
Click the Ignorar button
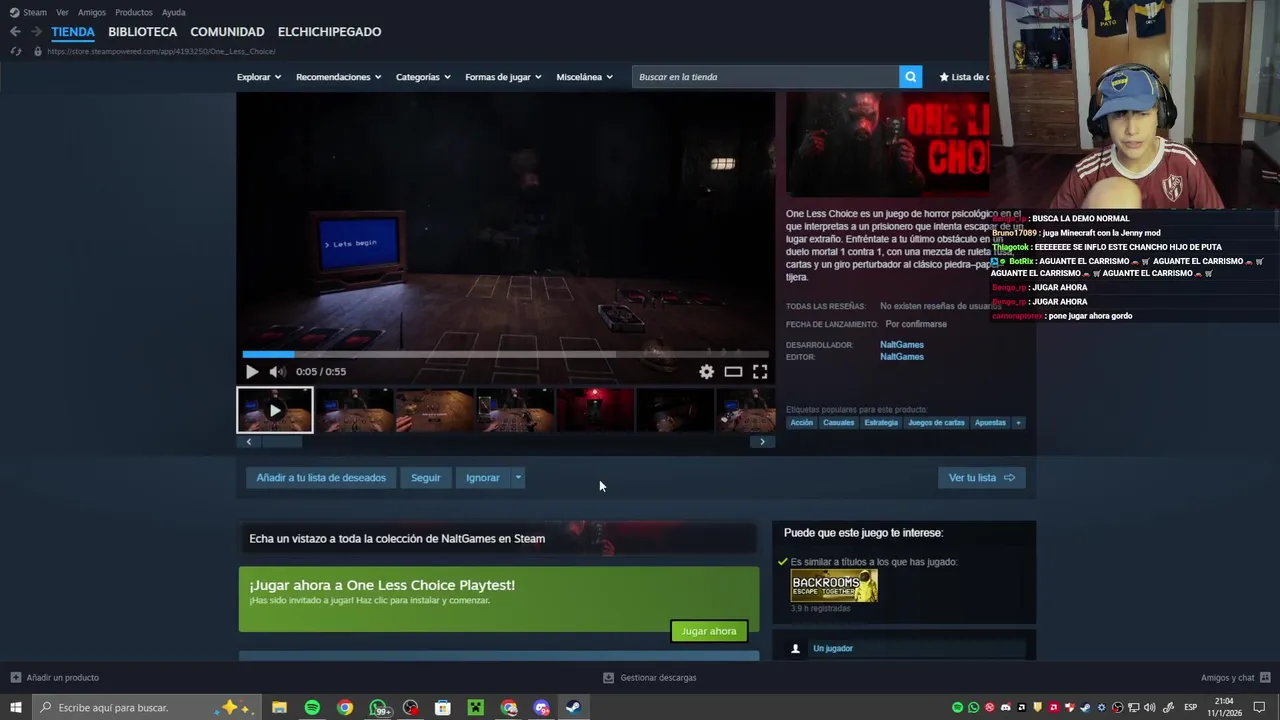[x=482, y=478]
